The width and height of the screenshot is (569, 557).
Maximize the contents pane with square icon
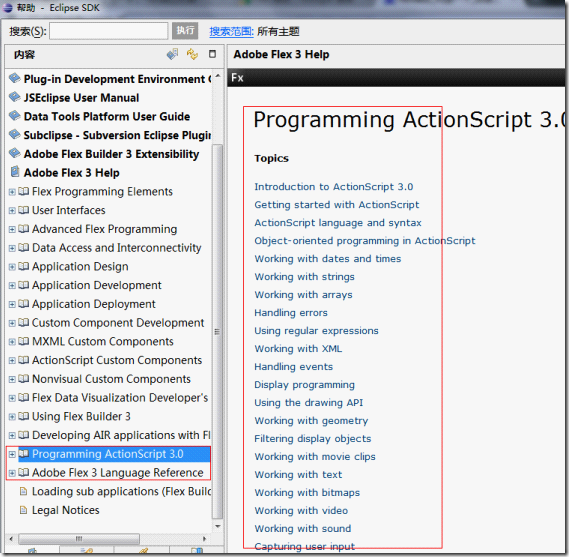click(212, 54)
